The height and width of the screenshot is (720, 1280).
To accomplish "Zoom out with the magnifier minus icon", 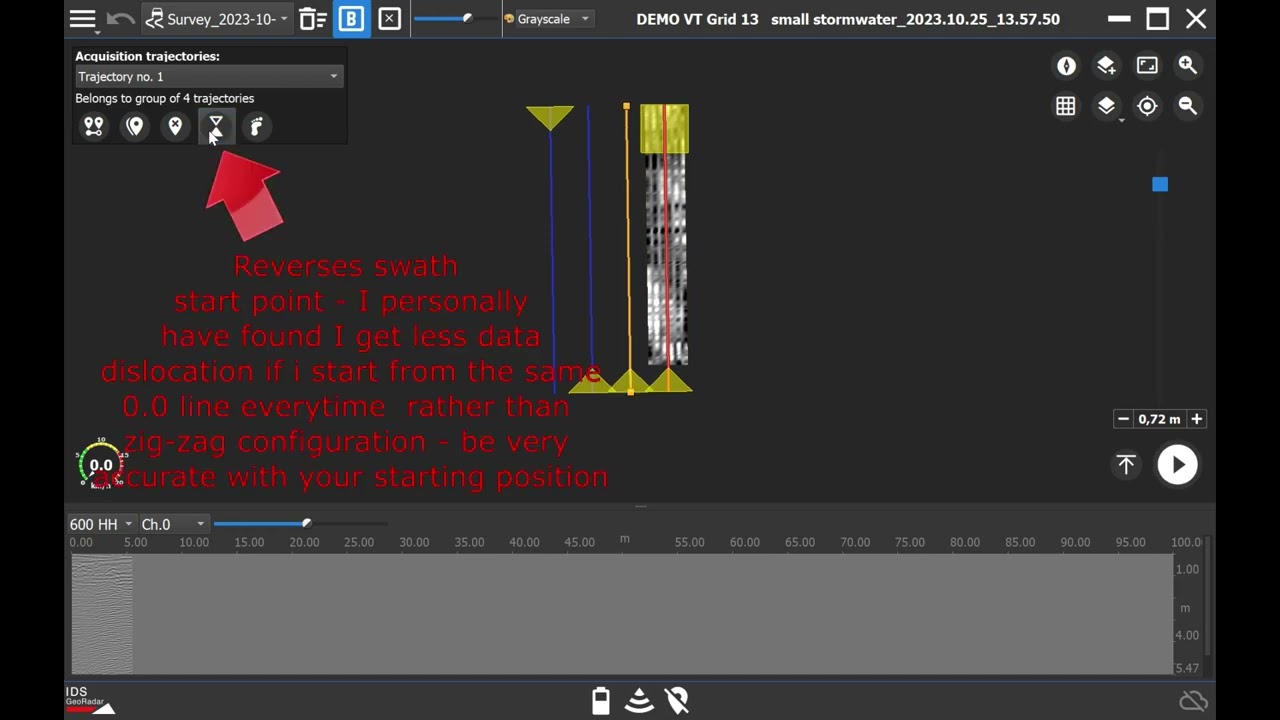I will 1187,106.
